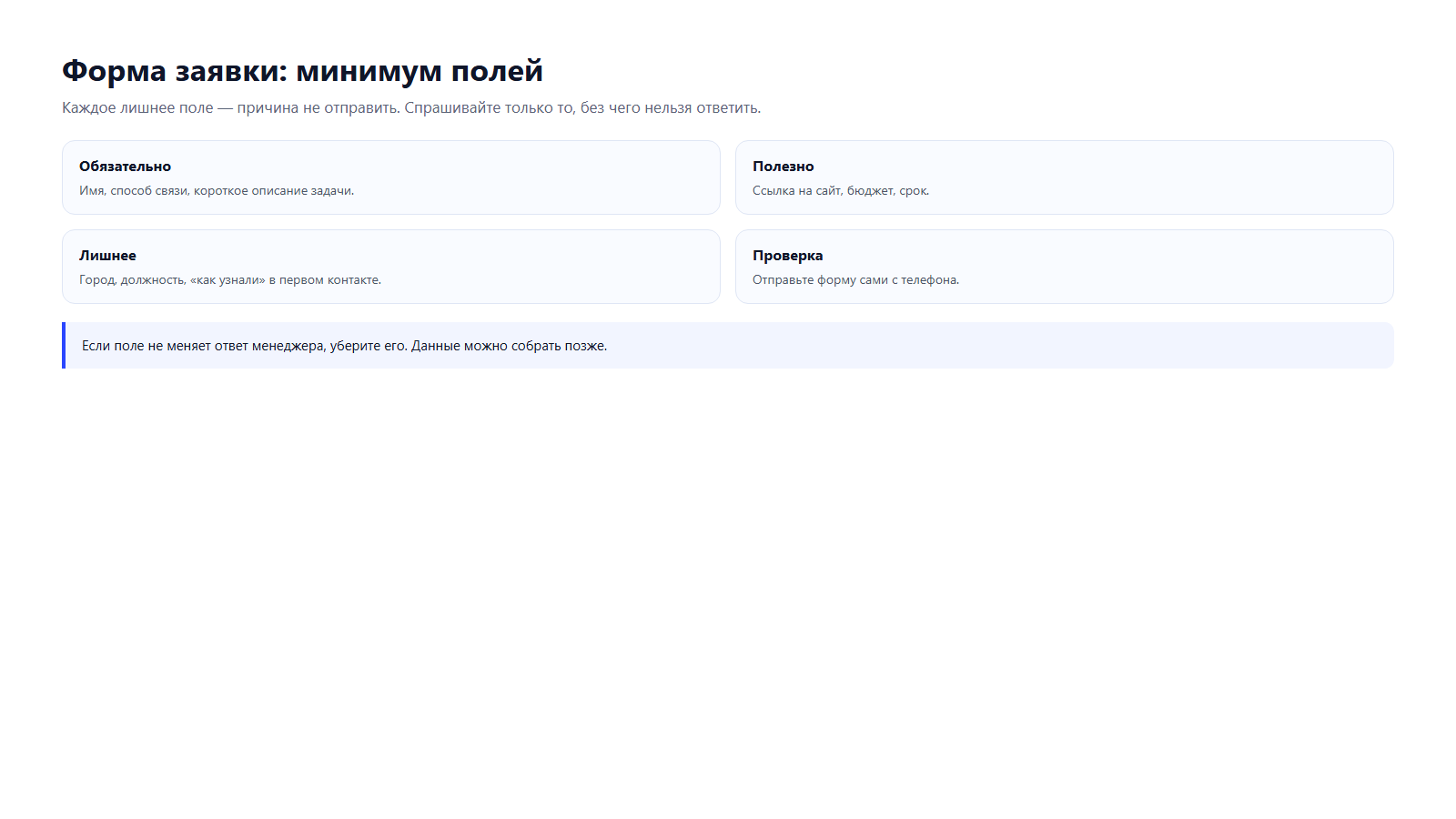Click text "Ссылка на сайт, бюджет, срок."
Image resolution: width=1456 pixels, height=819 pixels.
tap(841, 191)
